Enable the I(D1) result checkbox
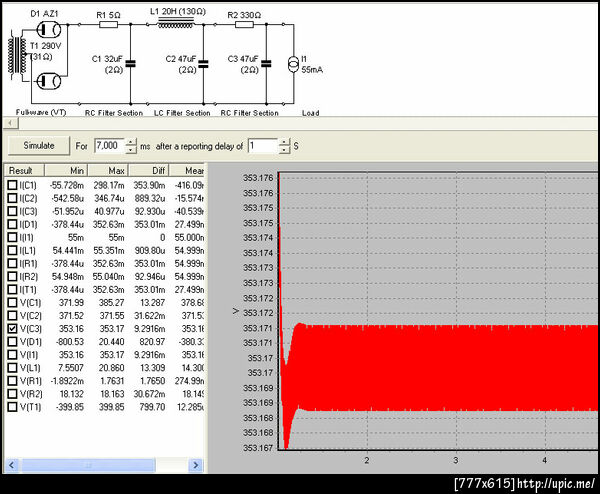This screenshot has width=600, height=494. click(x=13, y=224)
